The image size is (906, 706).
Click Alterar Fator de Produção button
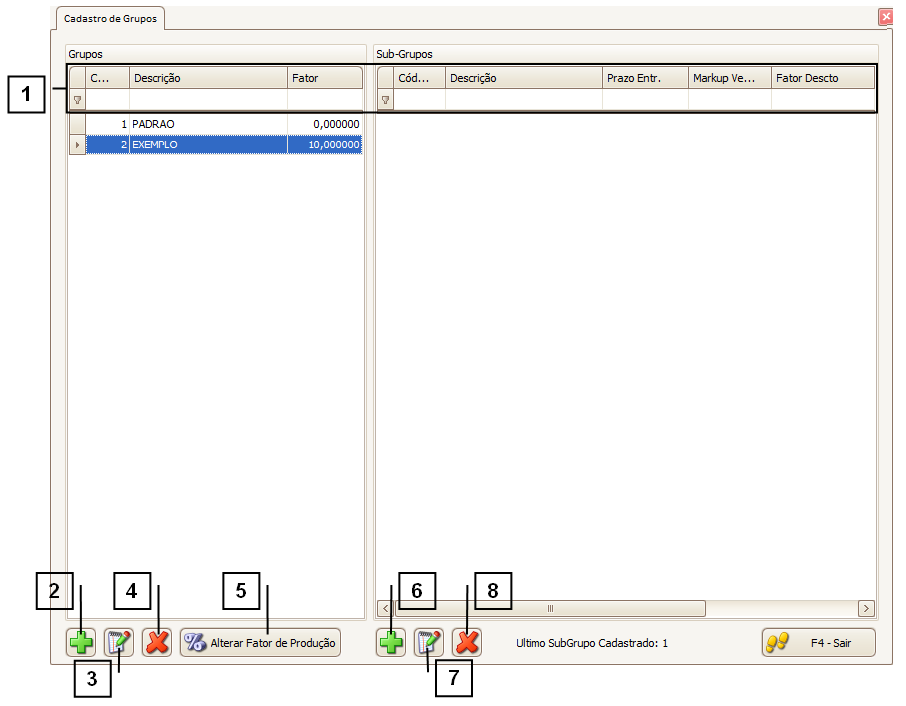(x=260, y=643)
